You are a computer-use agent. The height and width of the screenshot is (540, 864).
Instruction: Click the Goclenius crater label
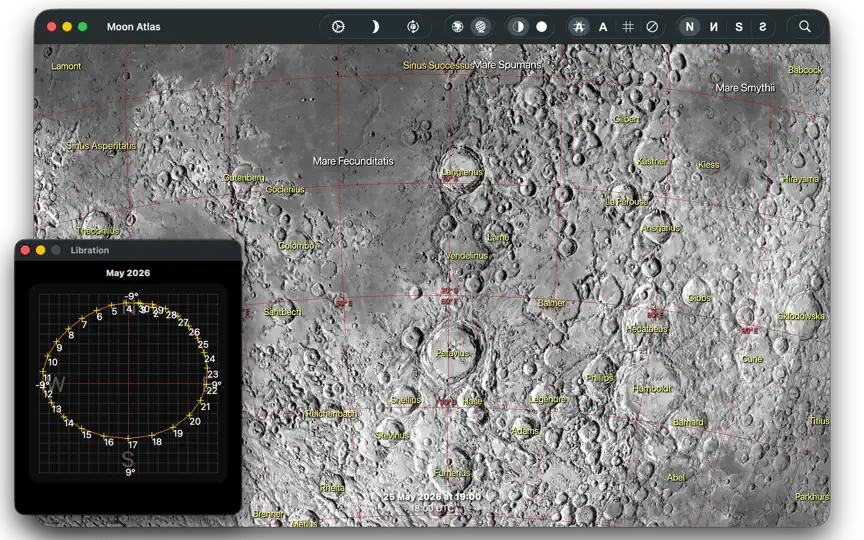285,190
